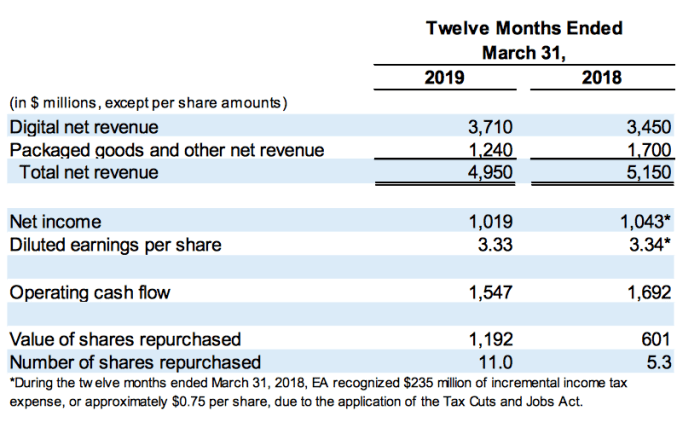Image resolution: width=700 pixels, height=422 pixels.
Task: Click the 2018 column header
Action: pos(601,78)
